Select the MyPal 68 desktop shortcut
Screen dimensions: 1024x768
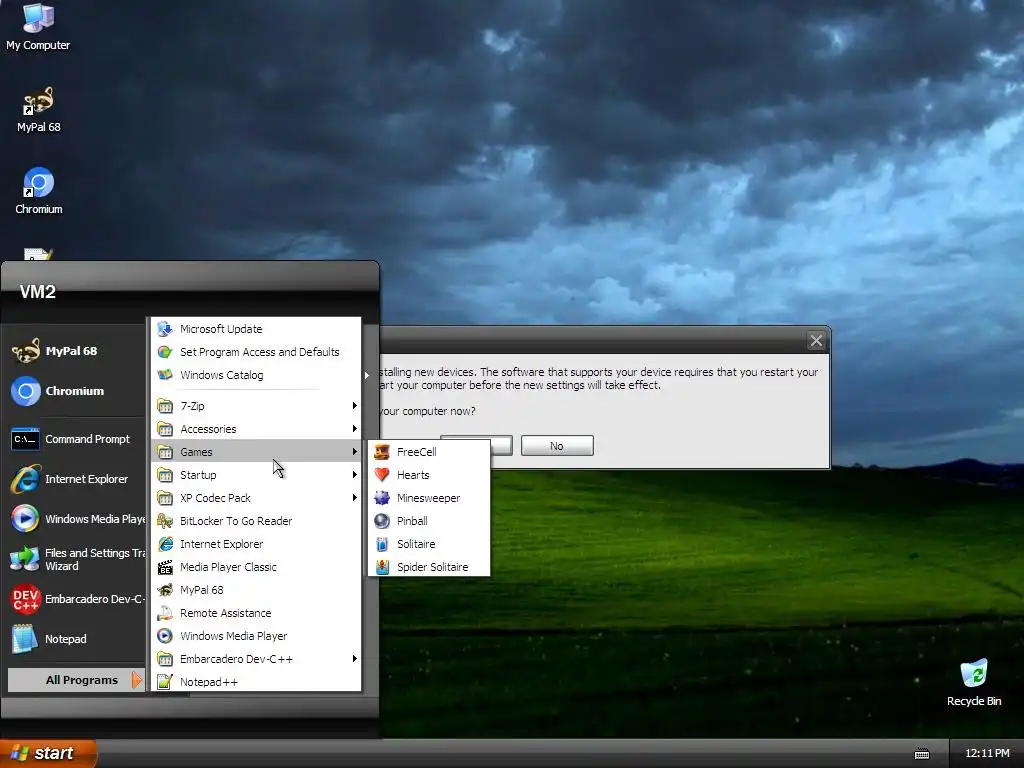pos(38,109)
